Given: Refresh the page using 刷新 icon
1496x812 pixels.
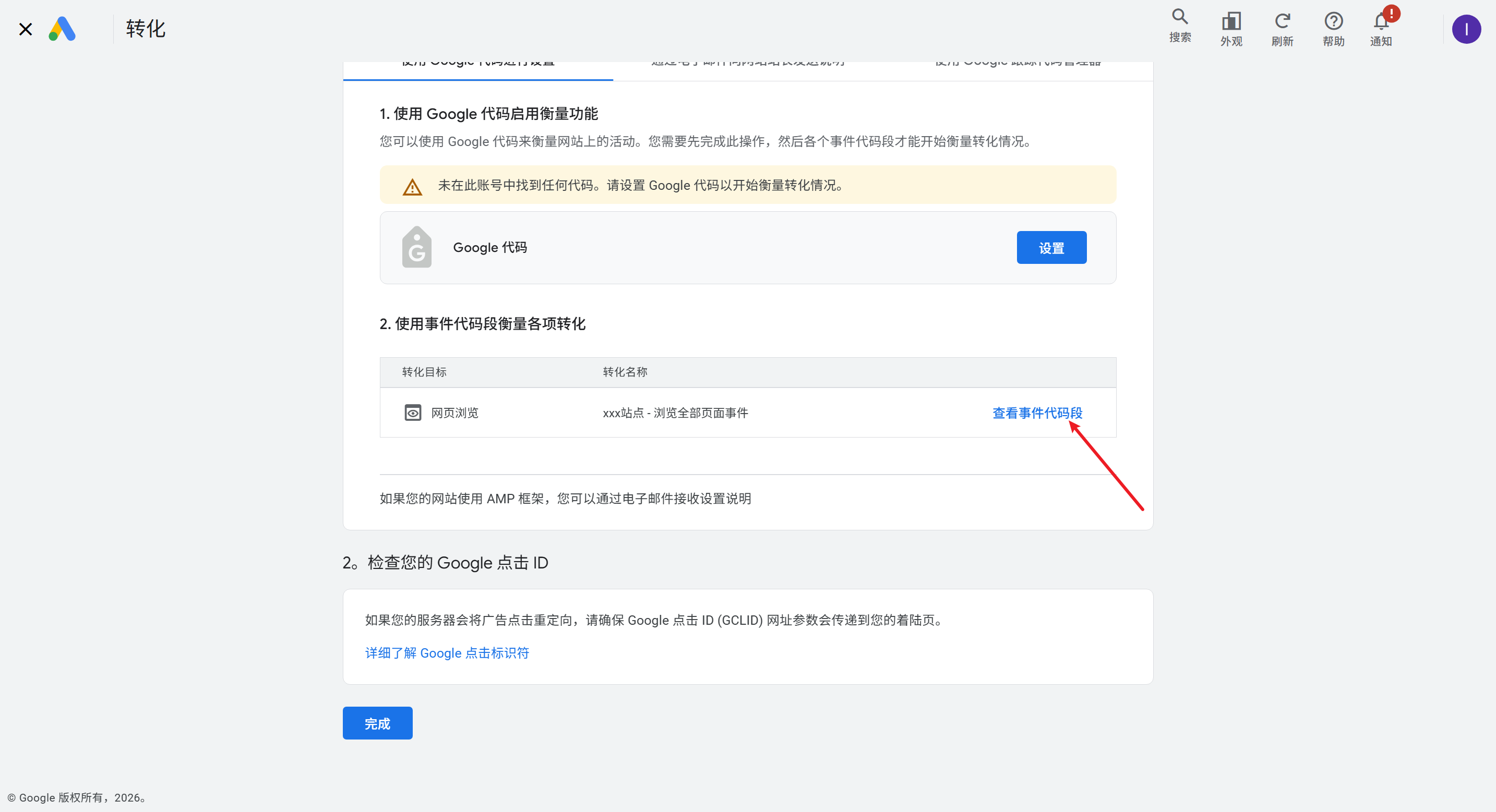Looking at the screenshot, I should pos(1282,29).
